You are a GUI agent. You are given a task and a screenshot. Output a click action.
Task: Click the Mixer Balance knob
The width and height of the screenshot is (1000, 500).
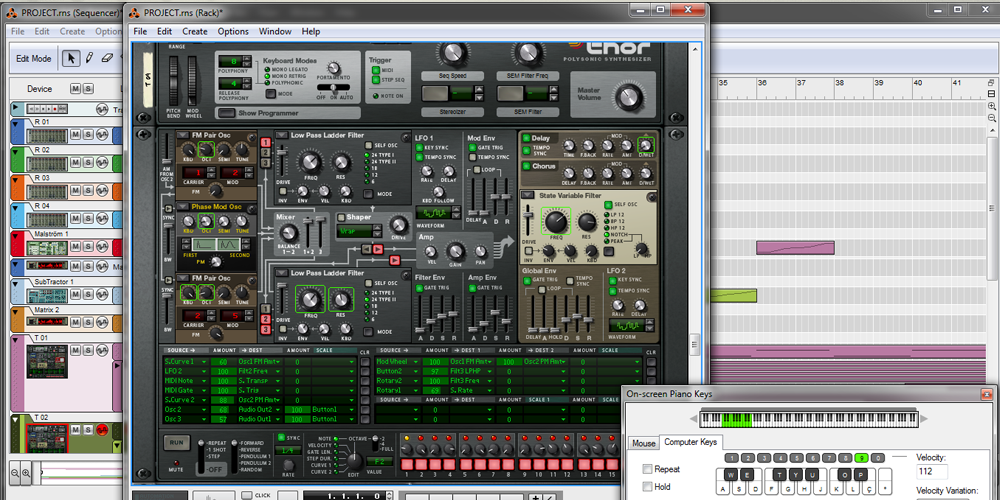[288, 234]
